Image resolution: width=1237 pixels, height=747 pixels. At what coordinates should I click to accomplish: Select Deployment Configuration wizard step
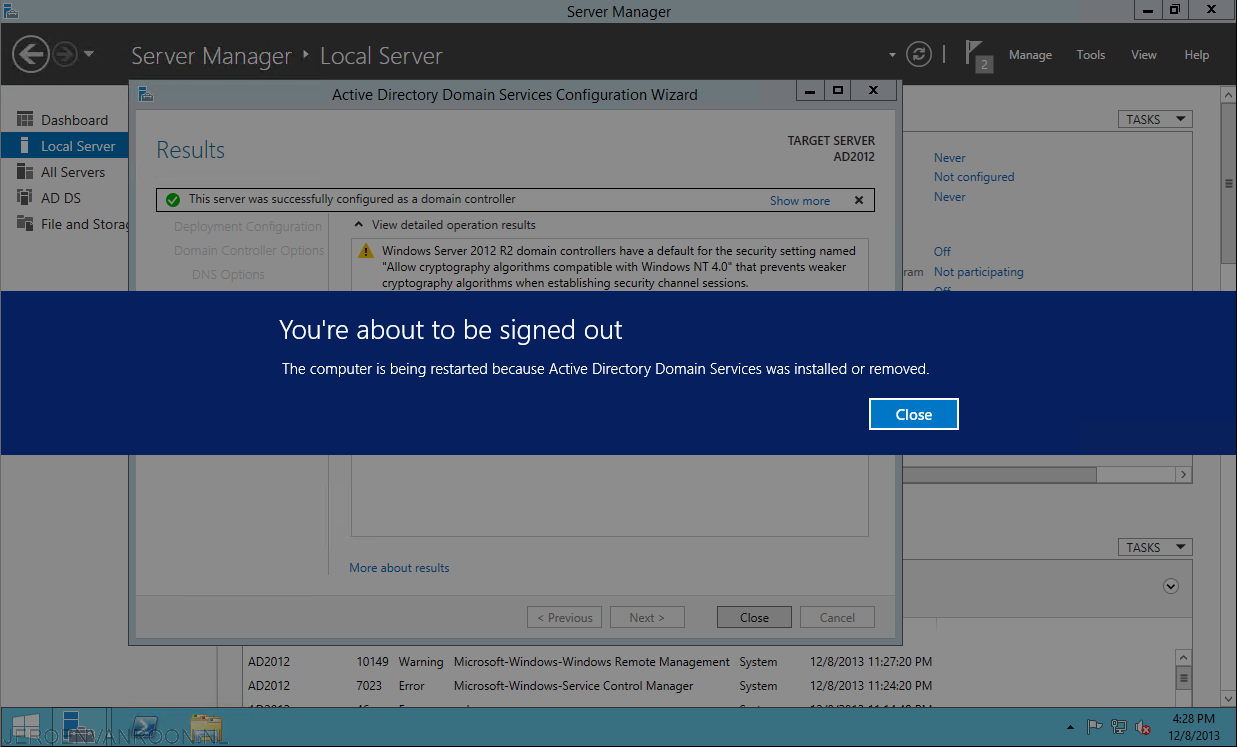coord(248,227)
